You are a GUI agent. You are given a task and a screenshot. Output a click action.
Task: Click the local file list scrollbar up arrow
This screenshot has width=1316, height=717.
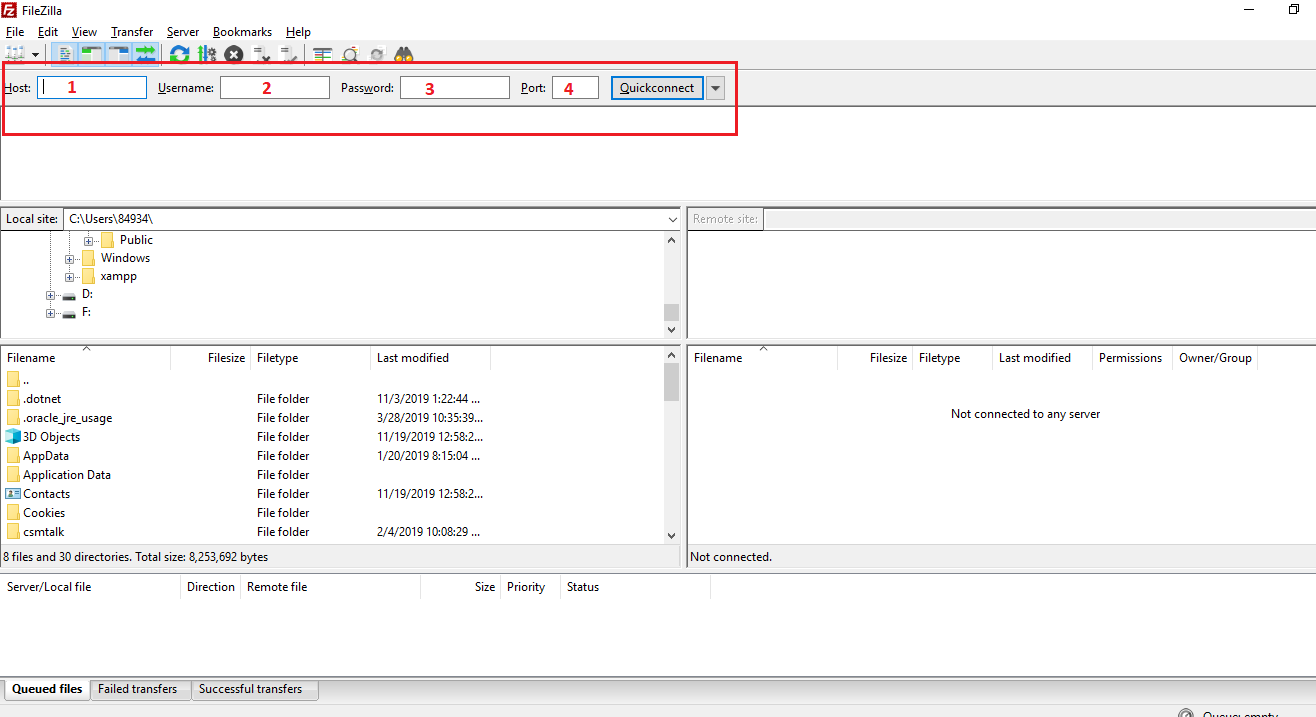pos(671,356)
